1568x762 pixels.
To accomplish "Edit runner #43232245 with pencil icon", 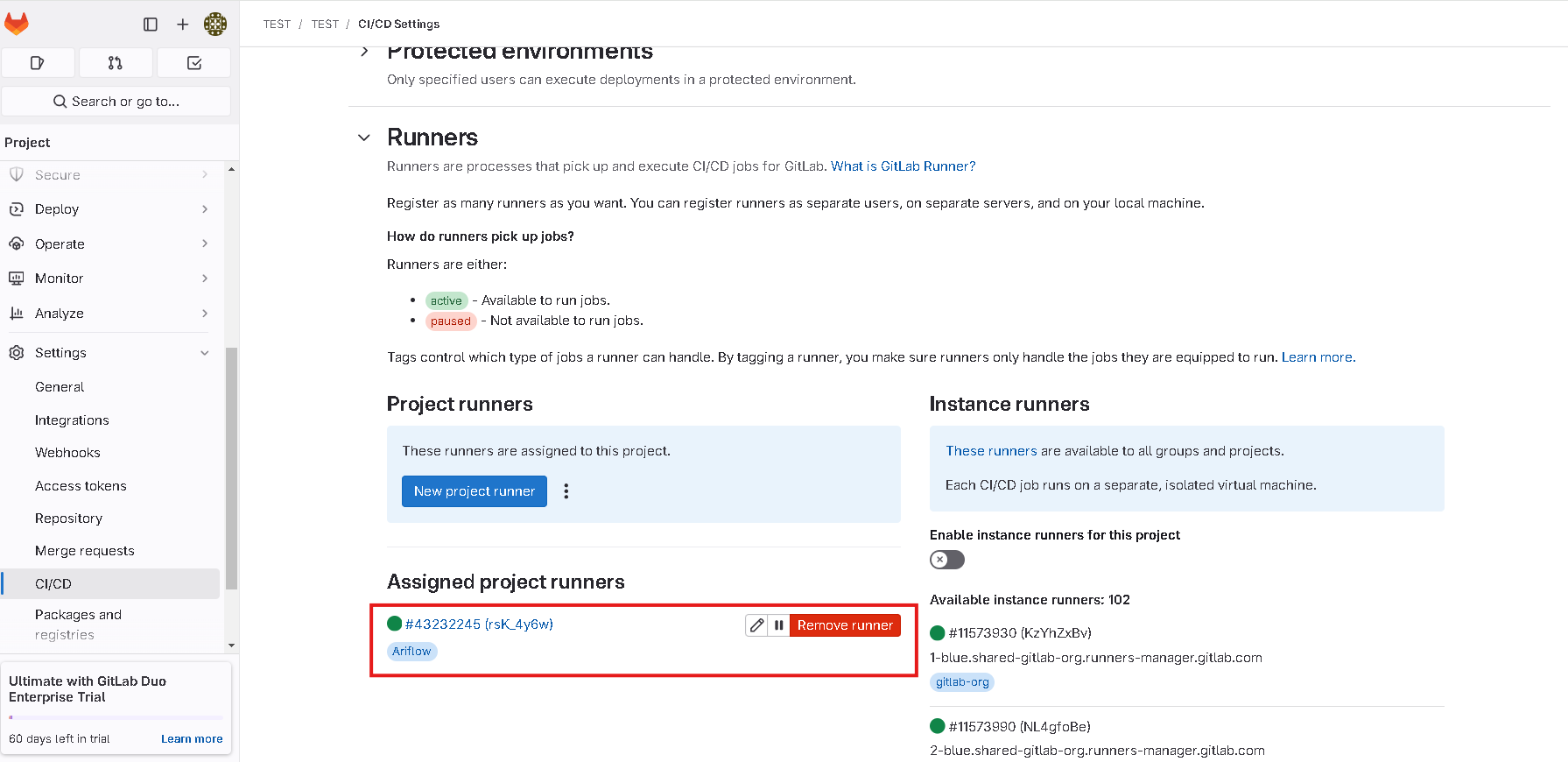I will [756, 625].
